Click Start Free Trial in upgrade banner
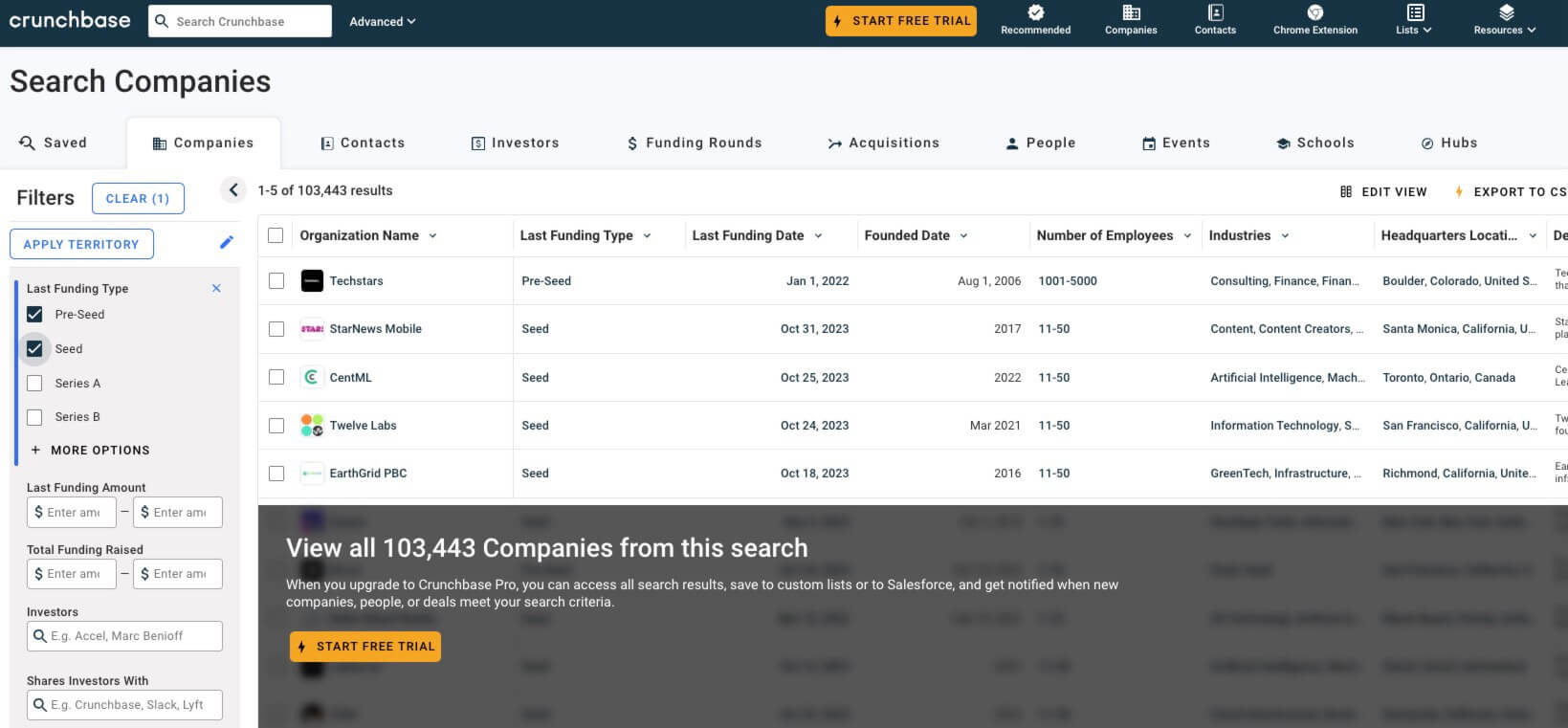The width and height of the screenshot is (1568, 728). coord(365,647)
